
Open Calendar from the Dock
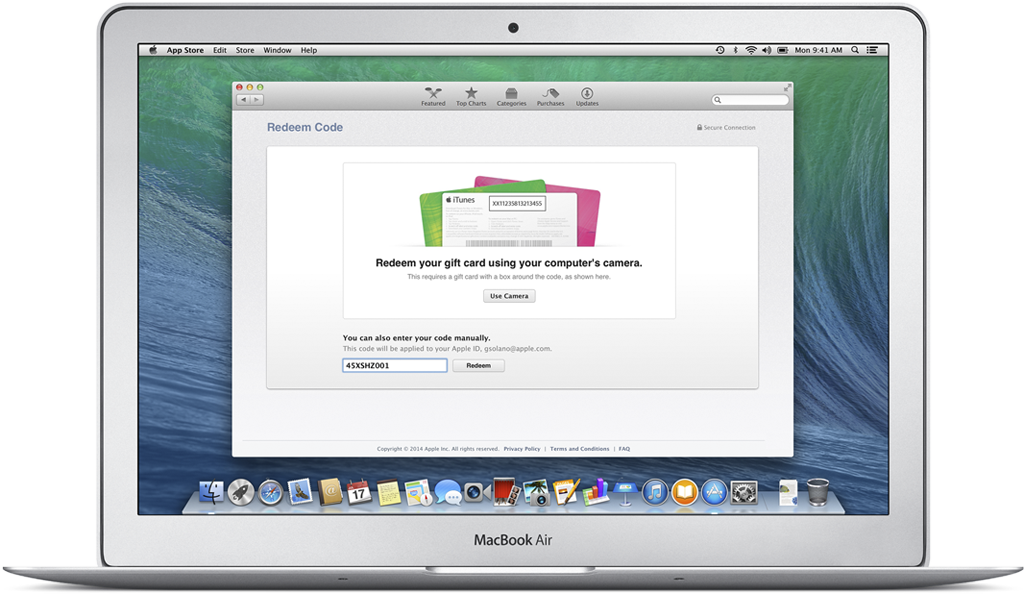pos(359,492)
